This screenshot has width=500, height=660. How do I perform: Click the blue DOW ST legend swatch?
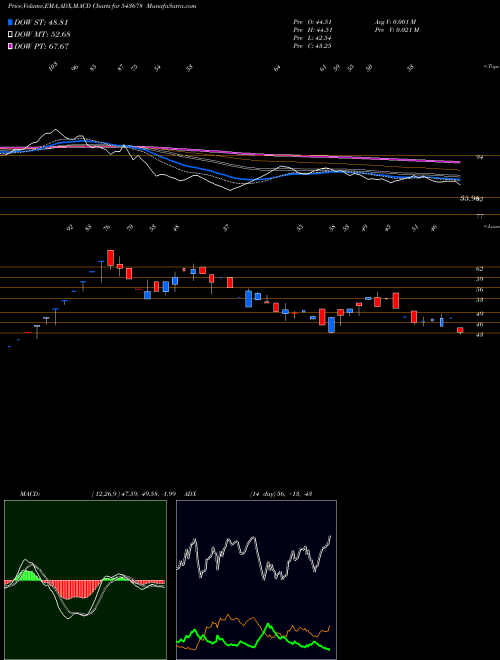pos(10,23)
